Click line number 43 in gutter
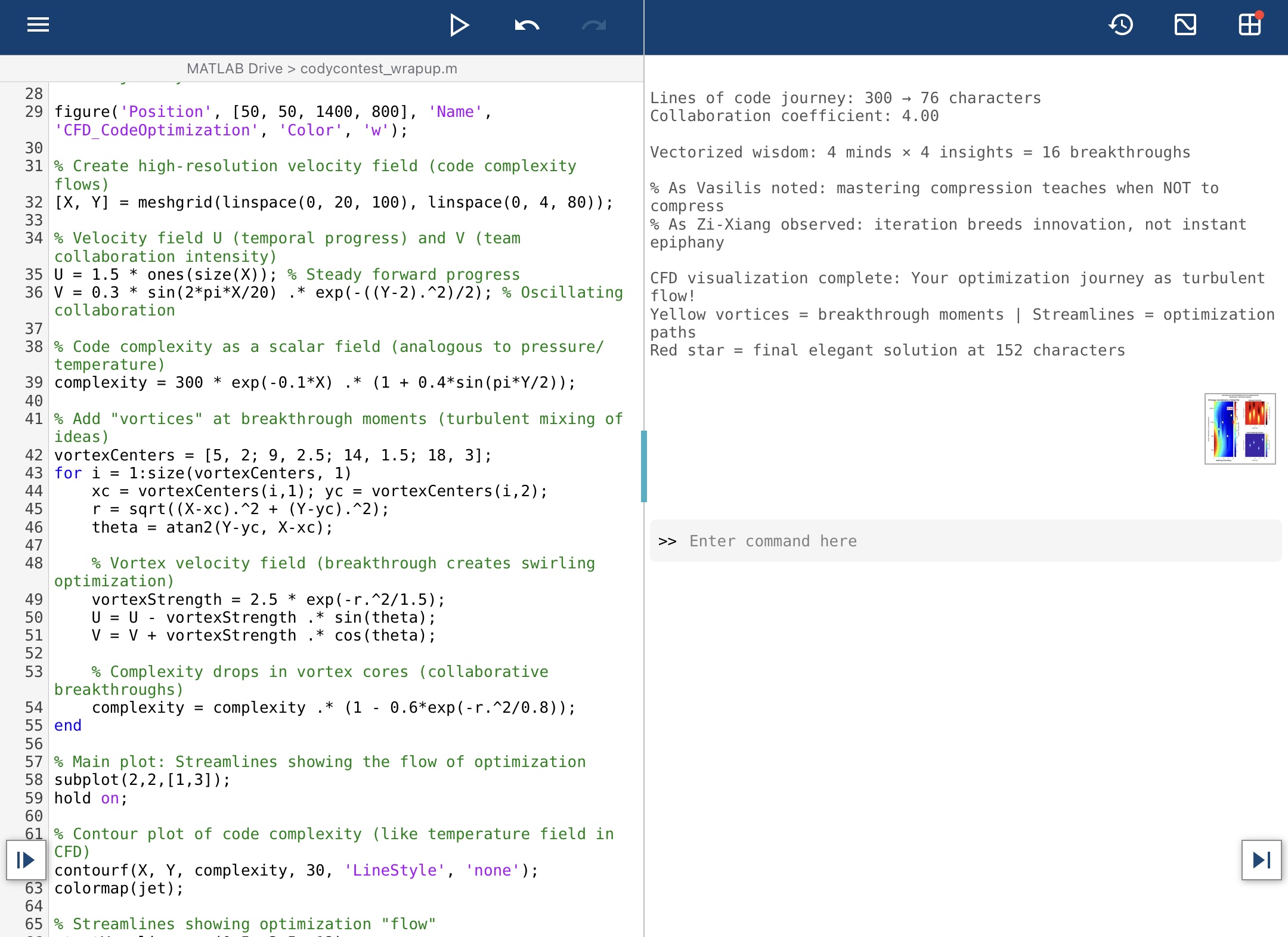Screen dimensions: 1288x937 click(34, 473)
